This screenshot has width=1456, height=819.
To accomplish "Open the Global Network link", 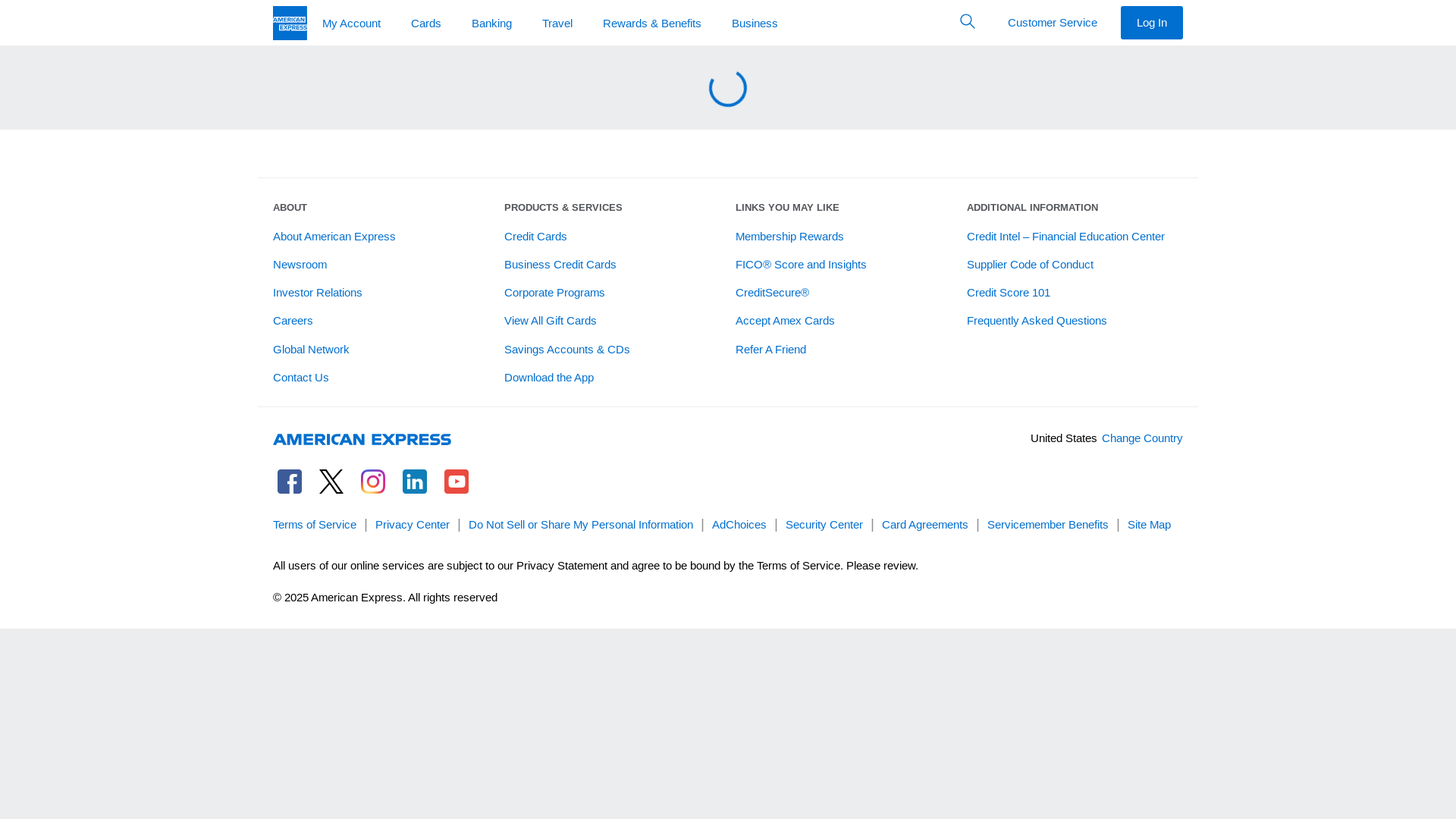I will (x=311, y=350).
